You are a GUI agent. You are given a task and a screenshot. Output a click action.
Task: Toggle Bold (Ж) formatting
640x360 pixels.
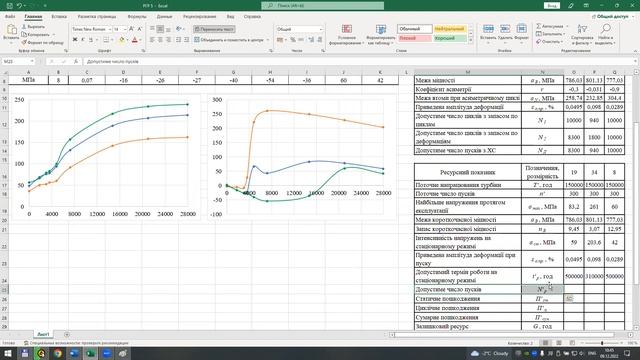click(x=75, y=40)
